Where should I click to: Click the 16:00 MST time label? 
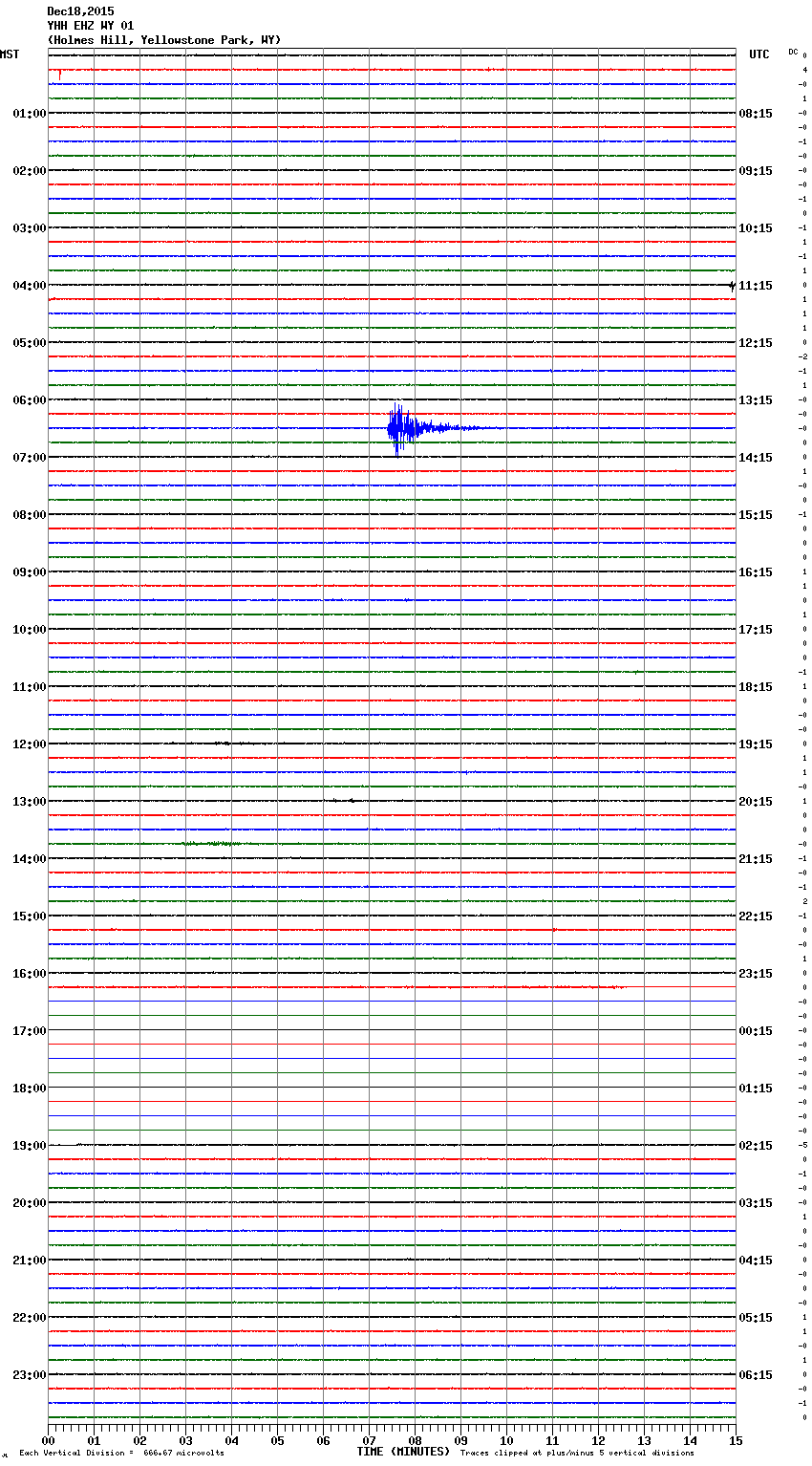pyautogui.click(x=29, y=974)
